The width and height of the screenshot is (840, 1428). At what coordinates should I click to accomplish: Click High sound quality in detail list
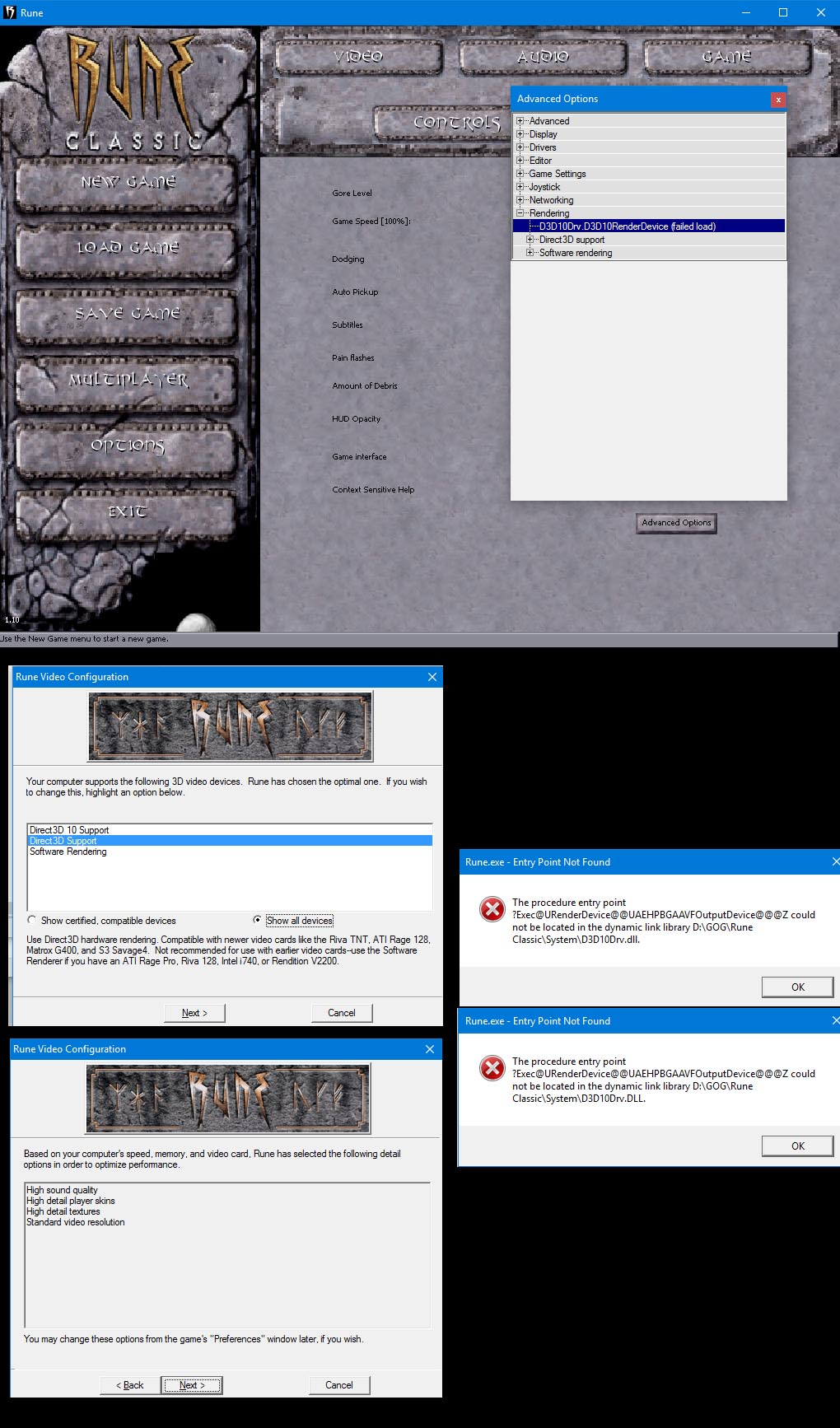[62, 1190]
